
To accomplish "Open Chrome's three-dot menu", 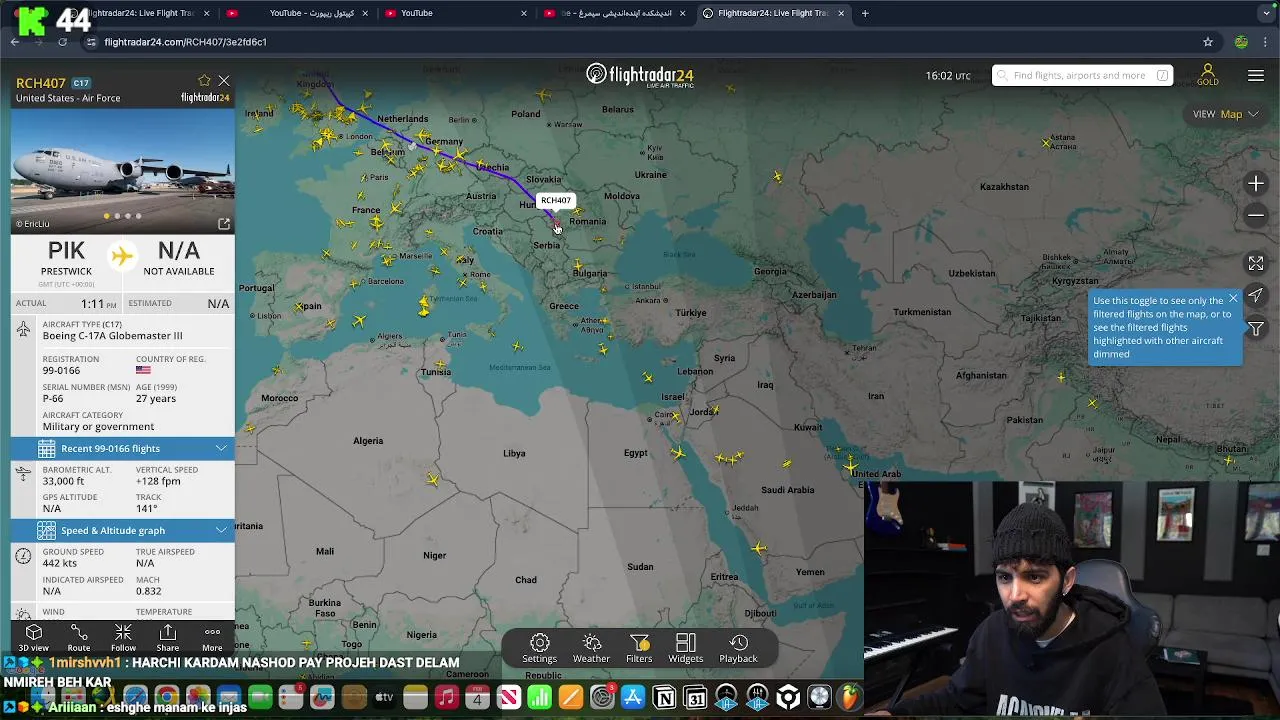I will click(1266, 42).
